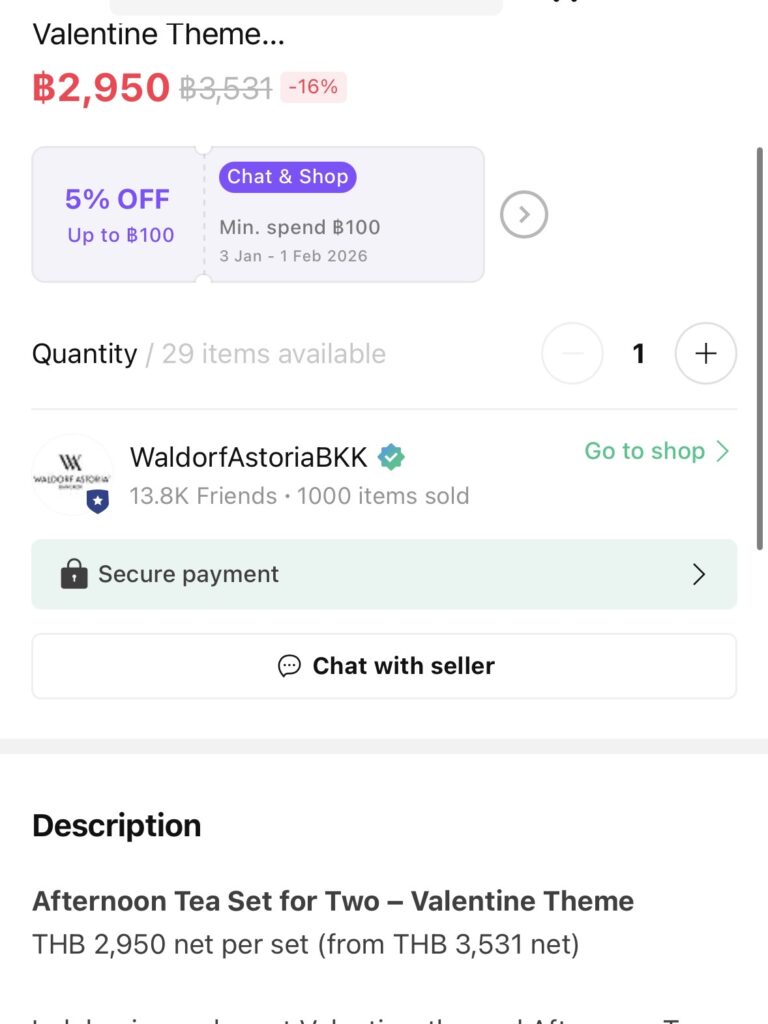The height and width of the screenshot is (1024, 768).
Task: Click the speech bubble chat icon
Action: [x=289, y=666]
